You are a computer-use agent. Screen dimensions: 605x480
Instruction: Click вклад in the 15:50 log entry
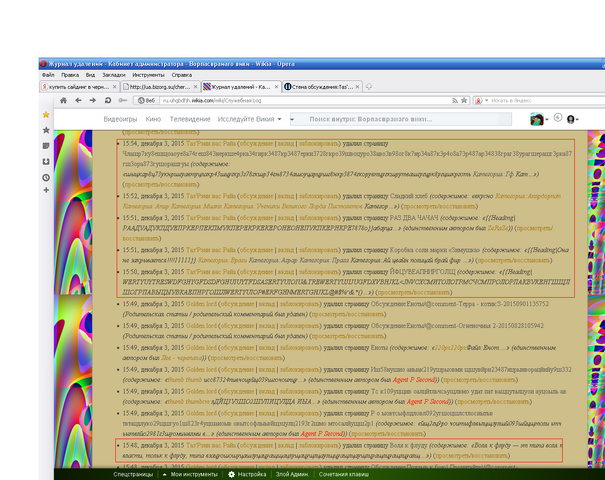pyautogui.click(x=286, y=272)
